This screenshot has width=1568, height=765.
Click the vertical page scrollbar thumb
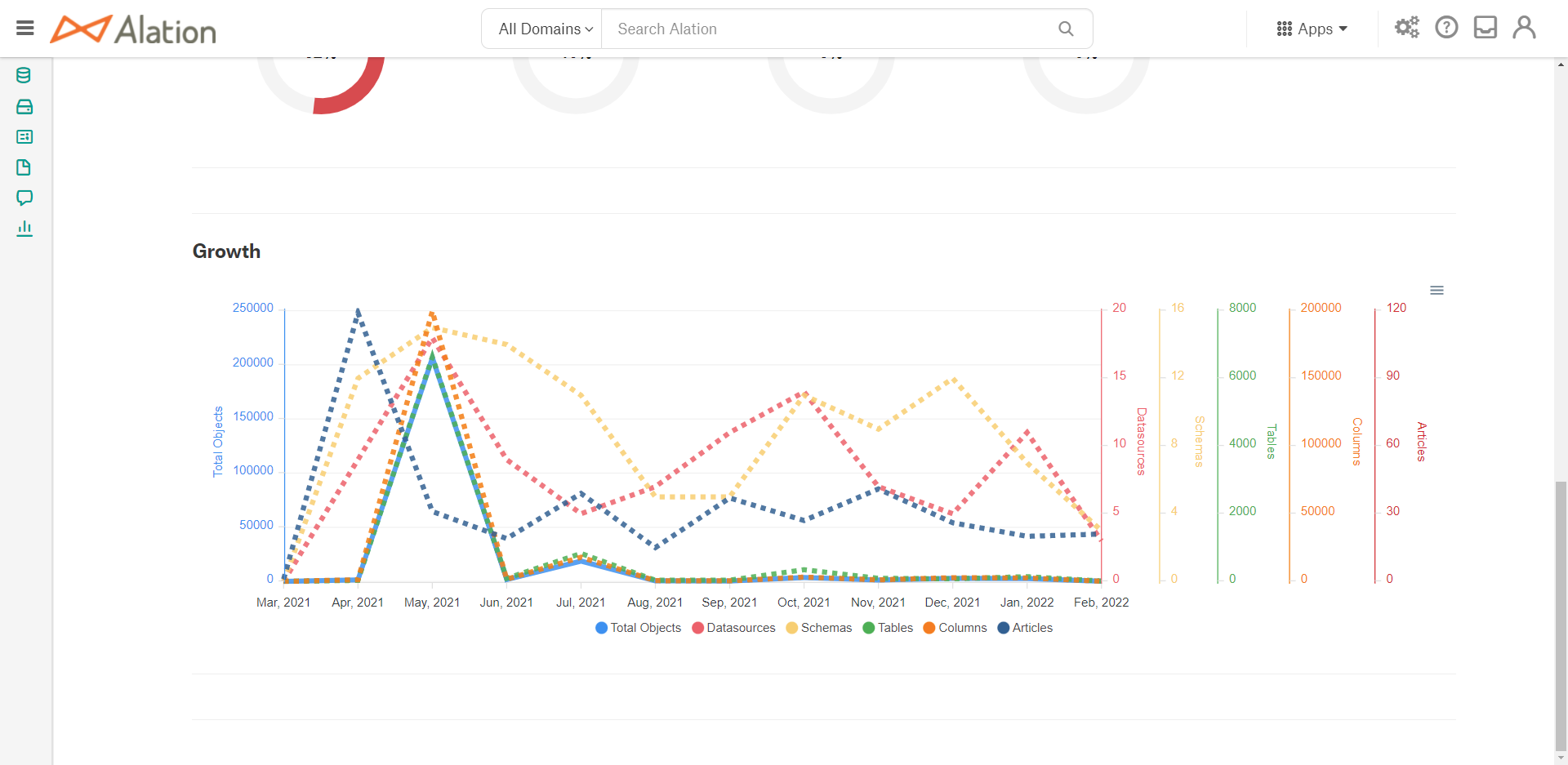pos(1561,616)
